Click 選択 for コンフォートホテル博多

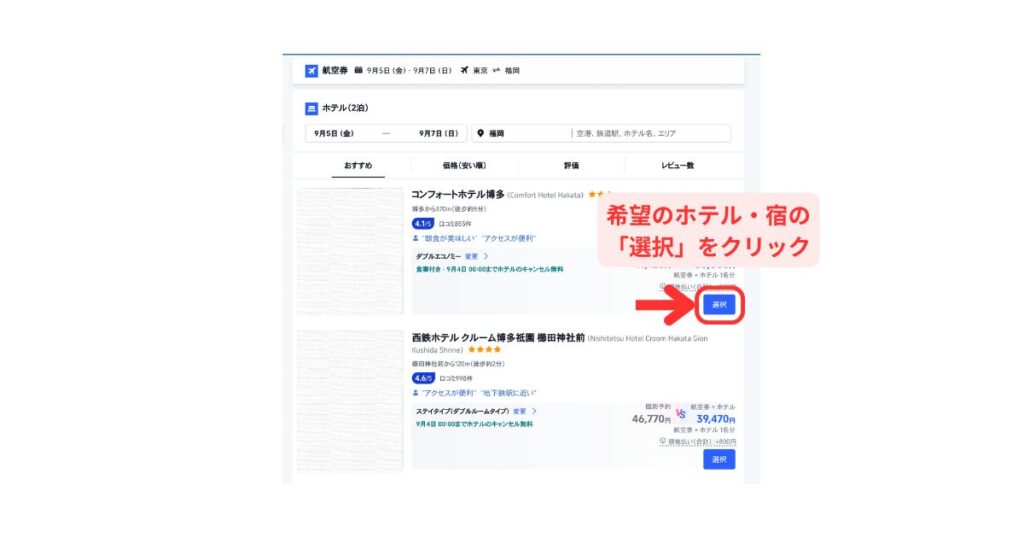[x=719, y=305]
